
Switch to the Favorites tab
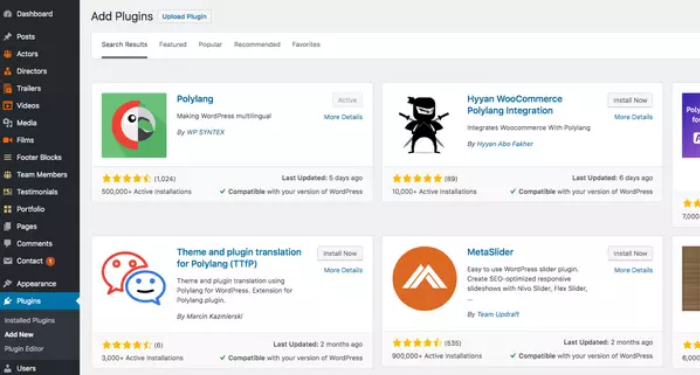click(x=306, y=45)
